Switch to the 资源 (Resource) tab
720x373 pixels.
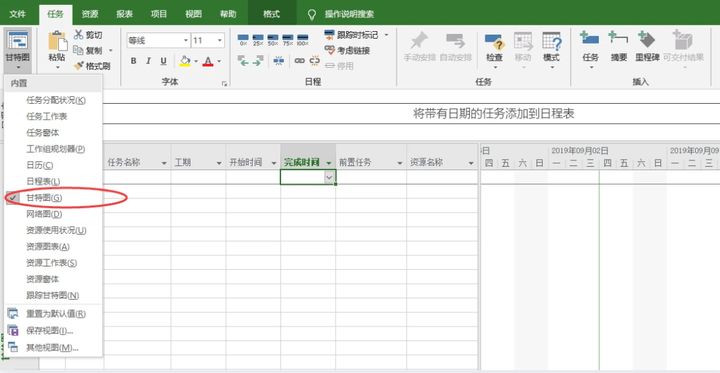(90, 14)
